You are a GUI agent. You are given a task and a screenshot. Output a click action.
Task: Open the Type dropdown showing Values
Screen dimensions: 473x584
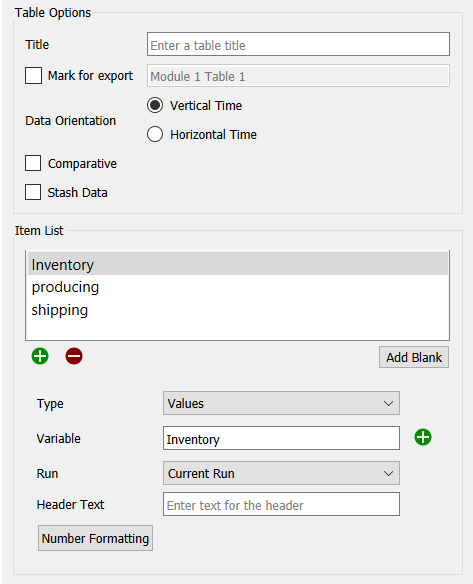[x=281, y=403]
